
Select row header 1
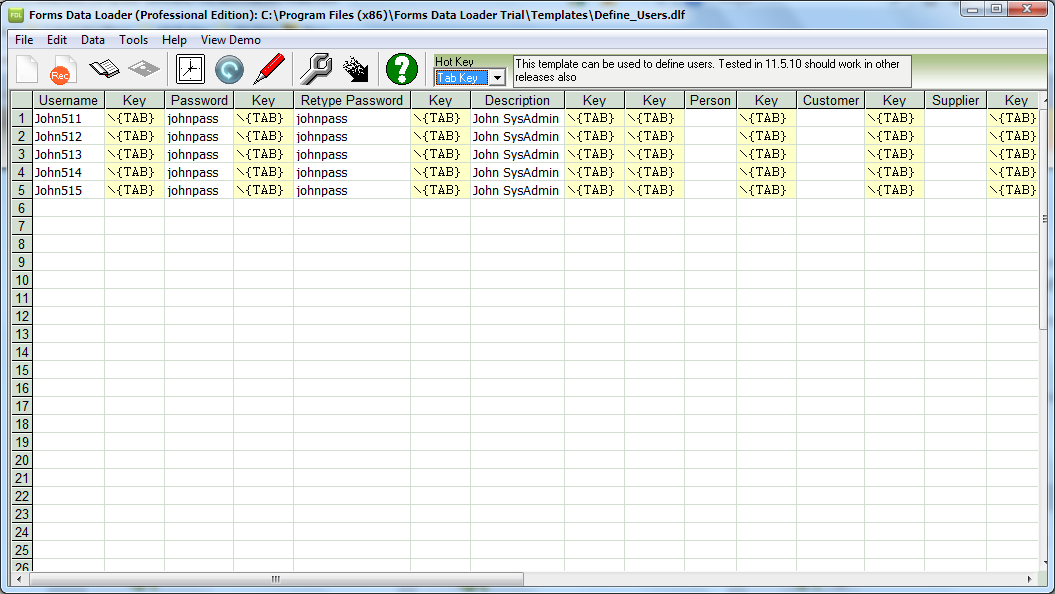(x=22, y=118)
